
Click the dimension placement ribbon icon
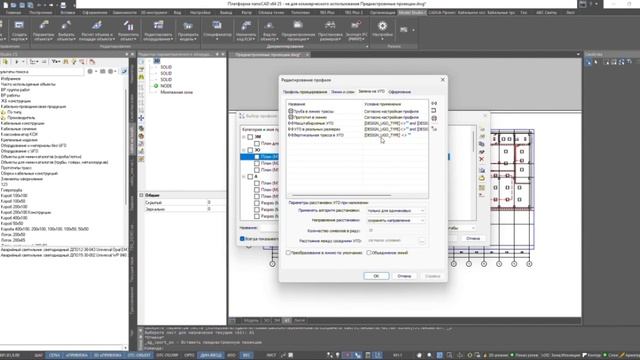(x=330, y=26)
